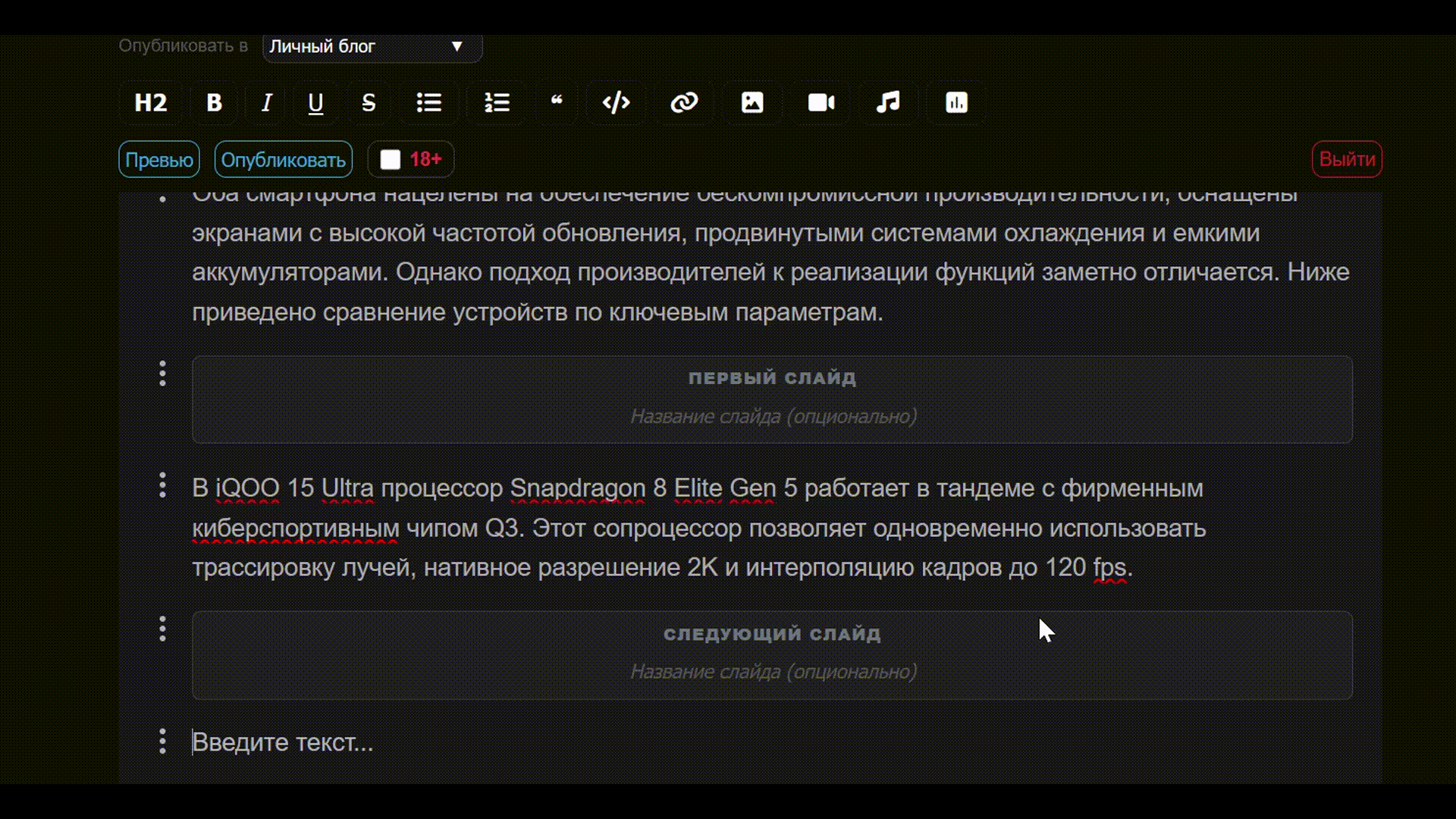Apply strikethrough formatting
Screen dimensions: 1456x819
pyautogui.click(x=369, y=102)
